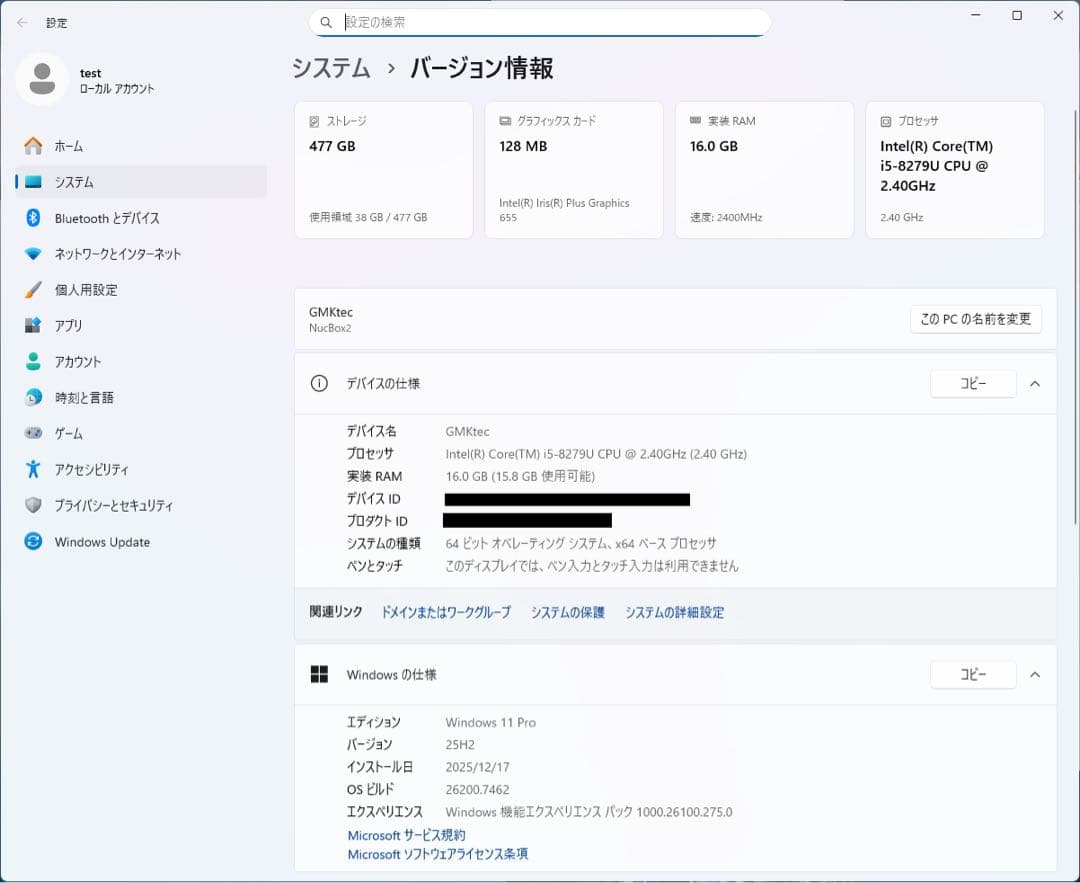This screenshot has height=883, width=1080.
Task: Collapse the Windows の仕様 section
Action: 1035,674
